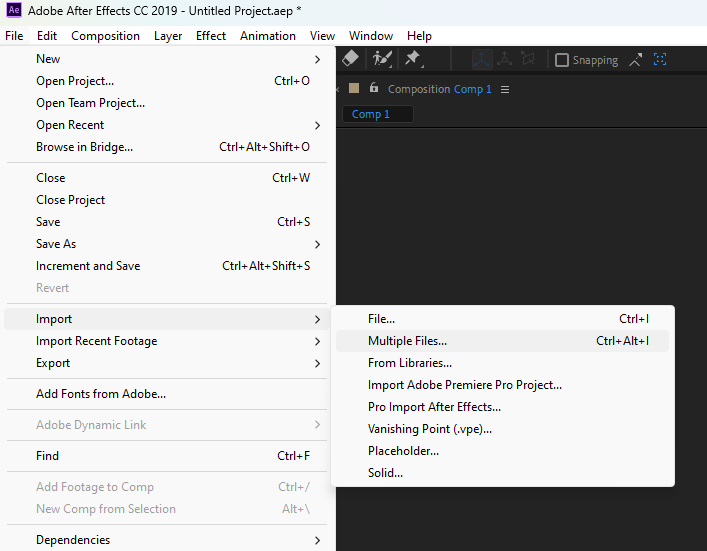Enable the Snapping checkbox

[562, 60]
